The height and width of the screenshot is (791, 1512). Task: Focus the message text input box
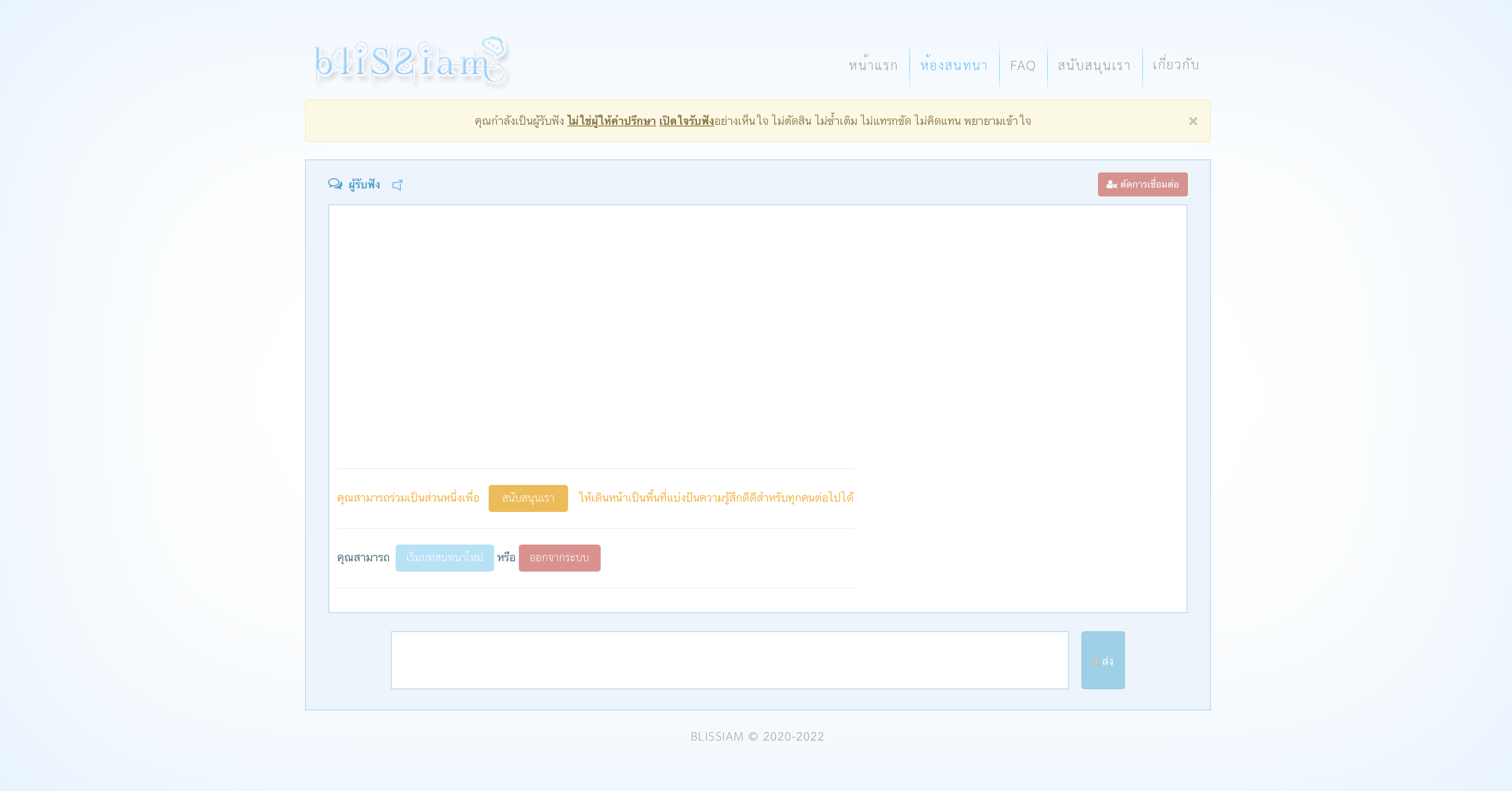tap(729, 660)
